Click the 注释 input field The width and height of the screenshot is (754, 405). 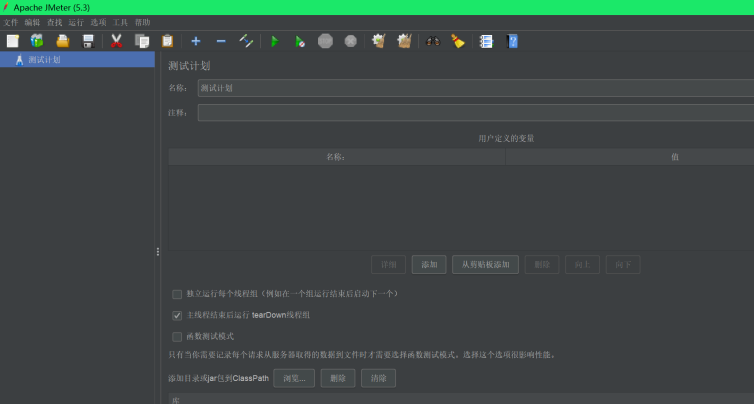click(476, 113)
